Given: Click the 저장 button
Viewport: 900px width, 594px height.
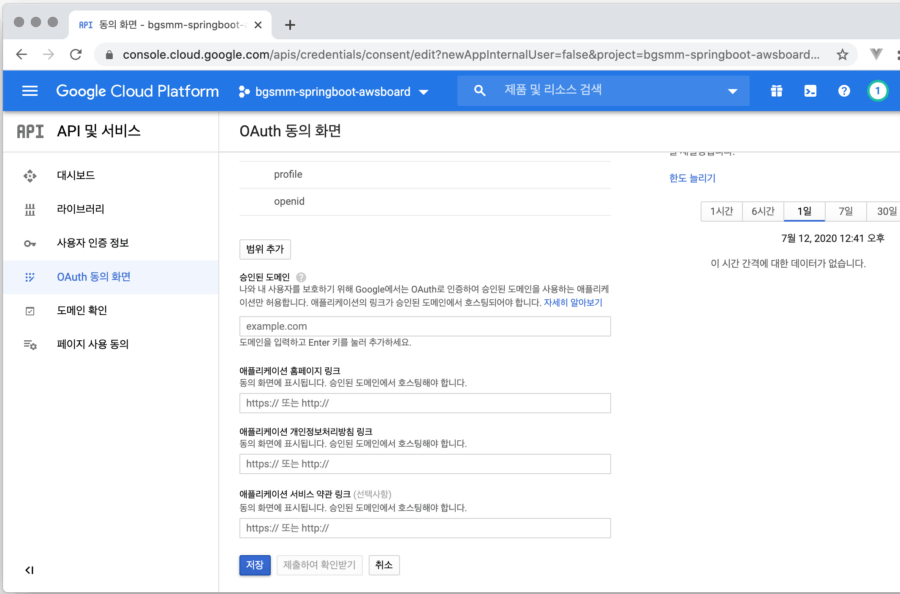Looking at the screenshot, I should point(255,565).
